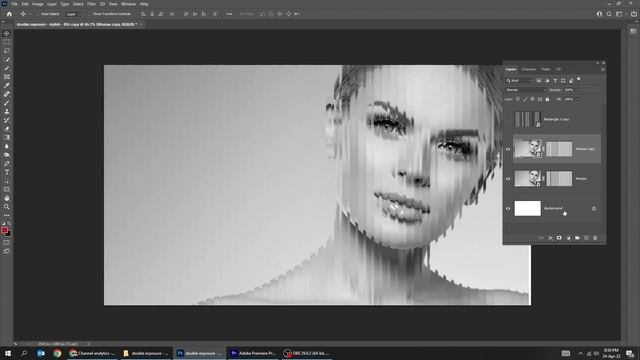Hide the Background layer
640x360 pixels.
[508, 209]
